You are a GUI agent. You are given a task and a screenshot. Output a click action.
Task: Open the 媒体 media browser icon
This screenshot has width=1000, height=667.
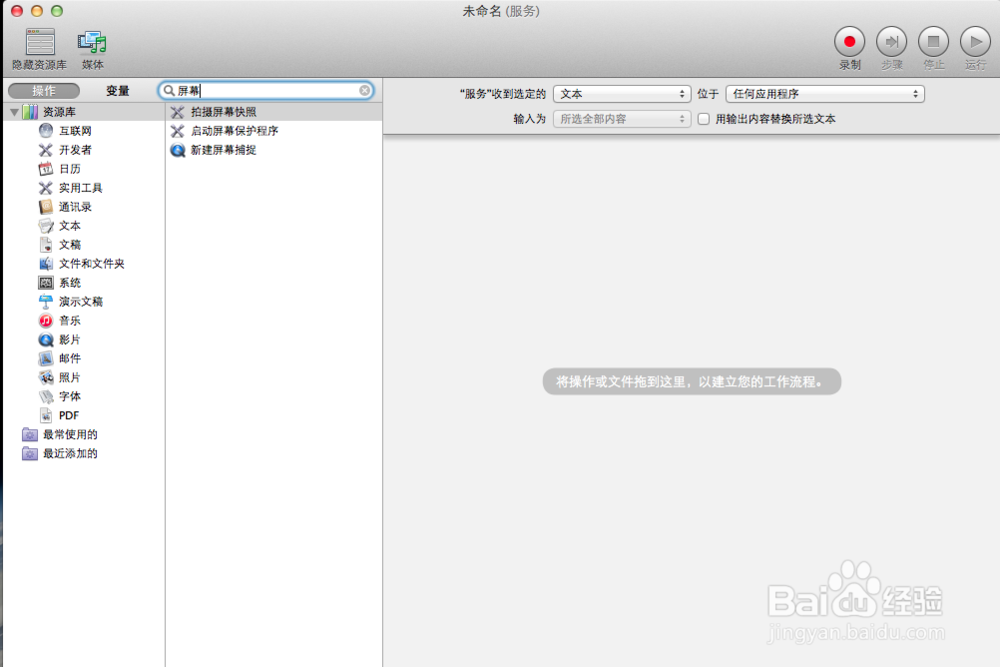pos(92,42)
